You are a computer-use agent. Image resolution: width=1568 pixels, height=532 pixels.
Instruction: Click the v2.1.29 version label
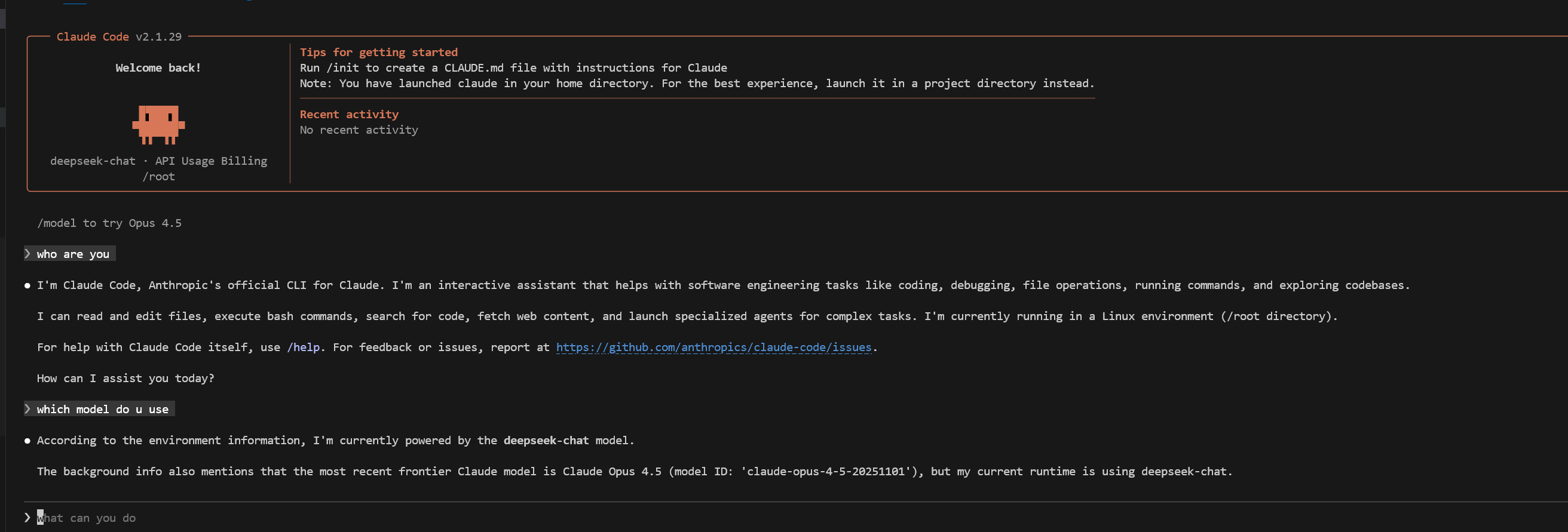click(158, 36)
